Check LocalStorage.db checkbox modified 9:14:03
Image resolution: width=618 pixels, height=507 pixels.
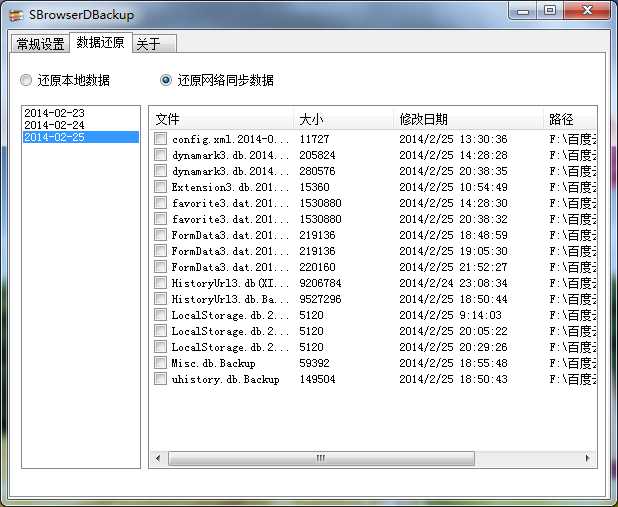[160, 315]
